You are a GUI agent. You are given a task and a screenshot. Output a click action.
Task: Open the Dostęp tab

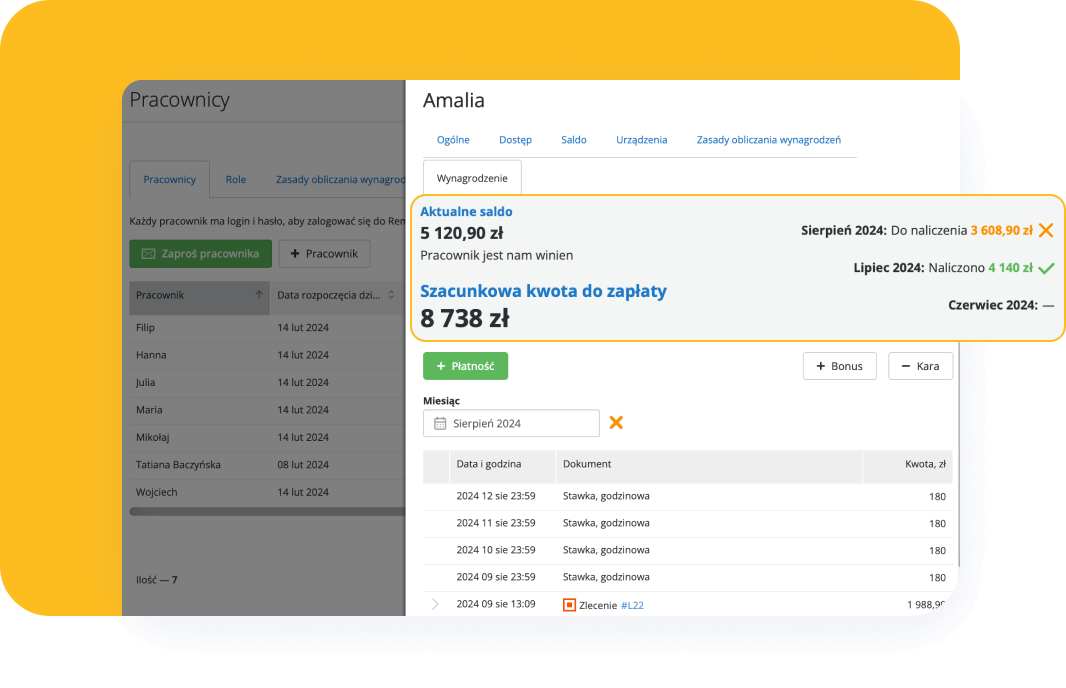515,140
